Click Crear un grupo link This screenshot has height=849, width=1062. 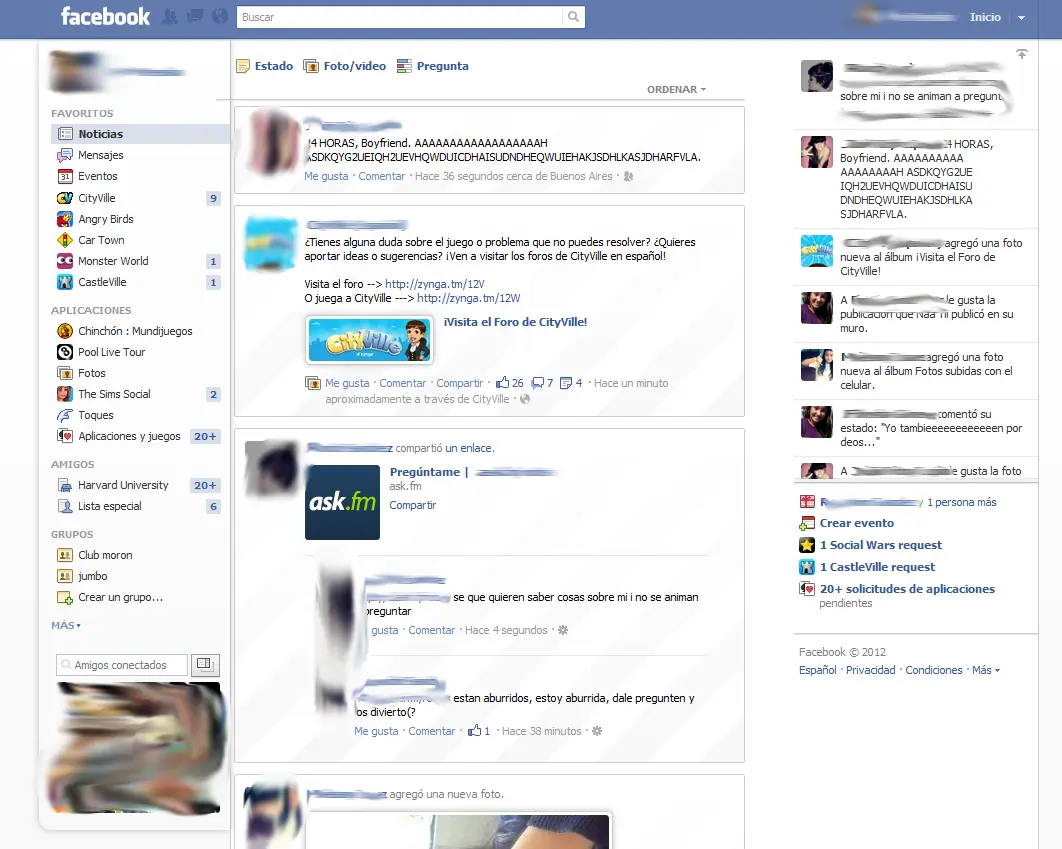pos(120,597)
